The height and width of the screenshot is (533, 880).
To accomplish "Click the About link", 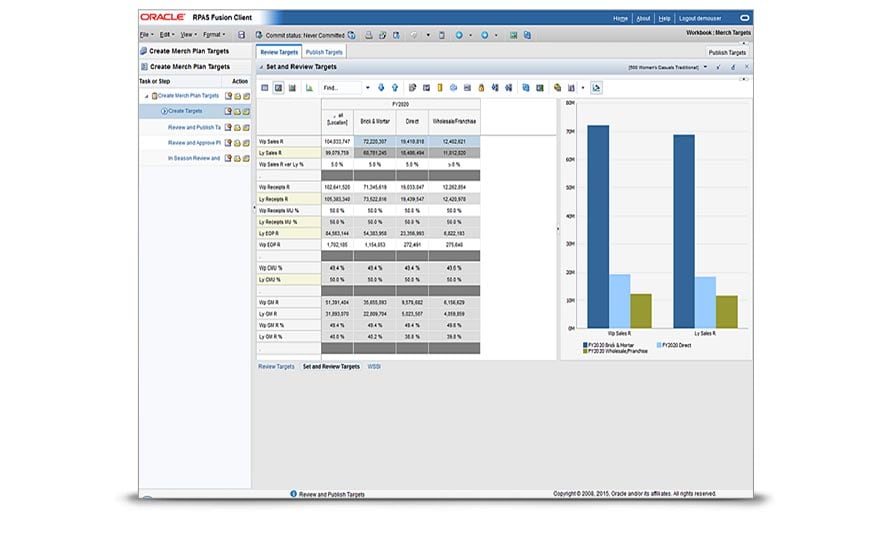I will point(643,19).
